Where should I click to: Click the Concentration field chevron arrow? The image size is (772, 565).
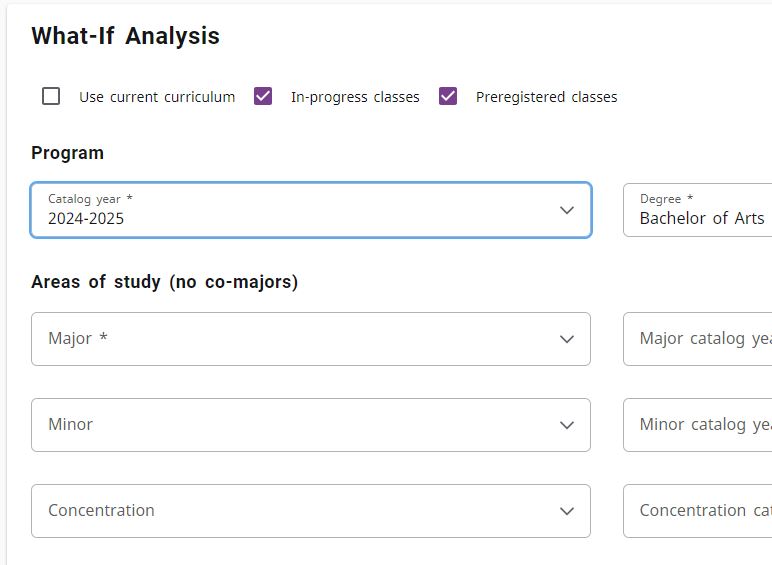coord(567,511)
